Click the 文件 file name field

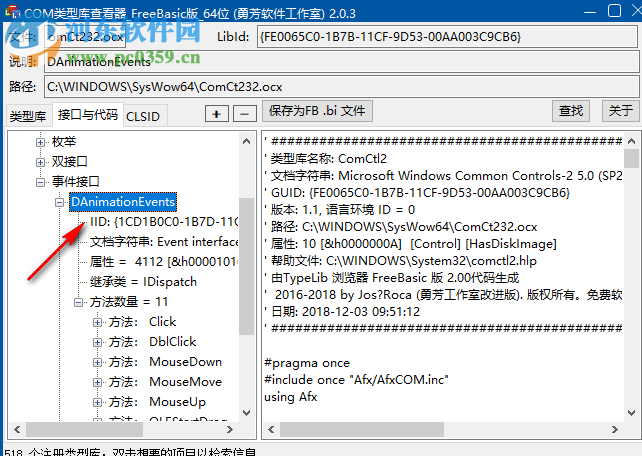[x=85, y=37]
